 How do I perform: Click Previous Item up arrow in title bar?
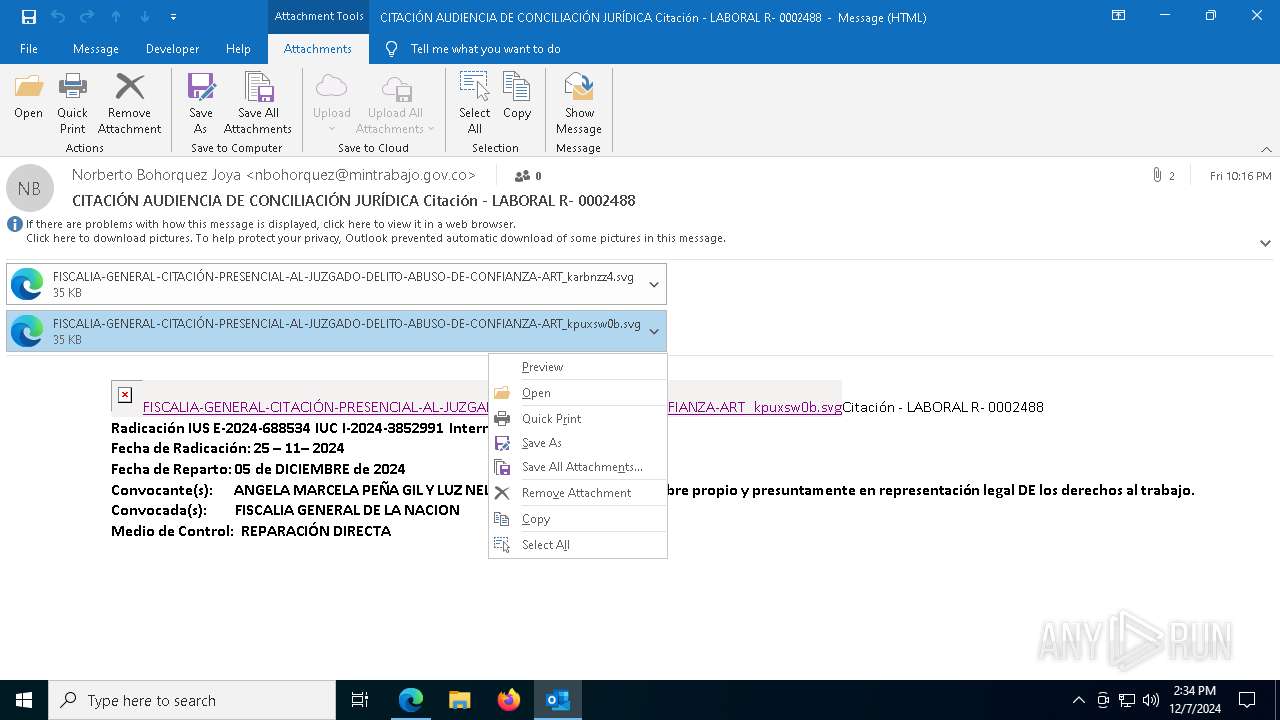[x=116, y=17]
